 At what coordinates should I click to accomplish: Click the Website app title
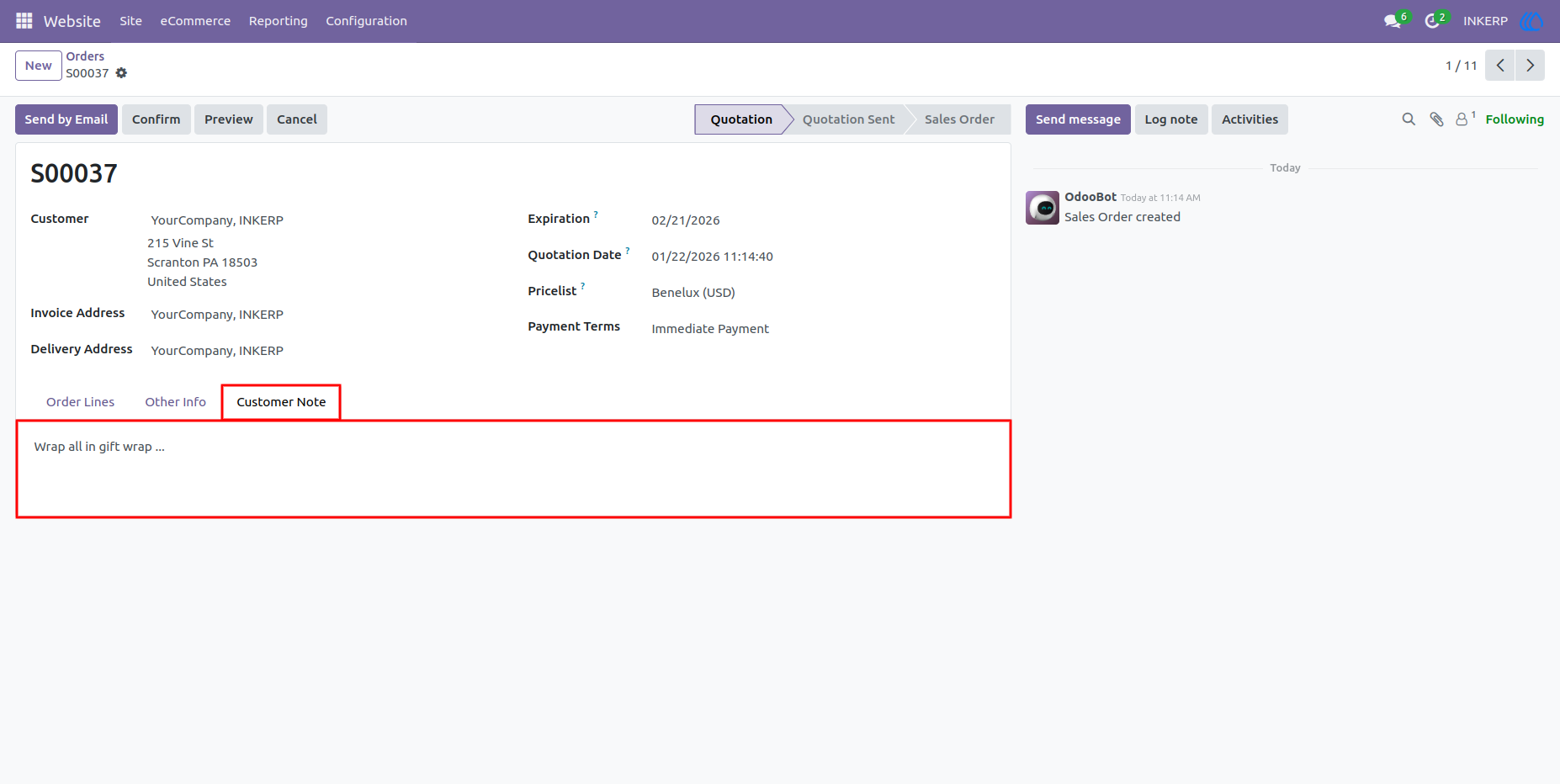[72, 21]
